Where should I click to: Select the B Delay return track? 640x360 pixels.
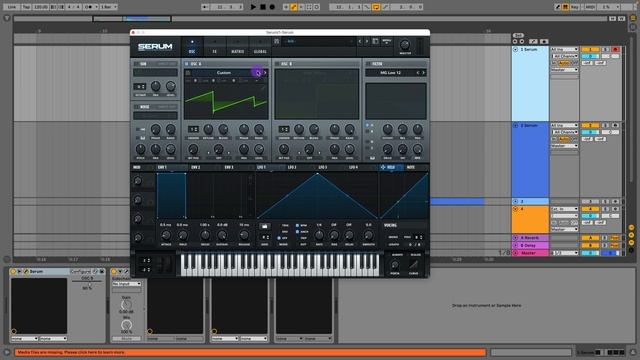(530, 245)
